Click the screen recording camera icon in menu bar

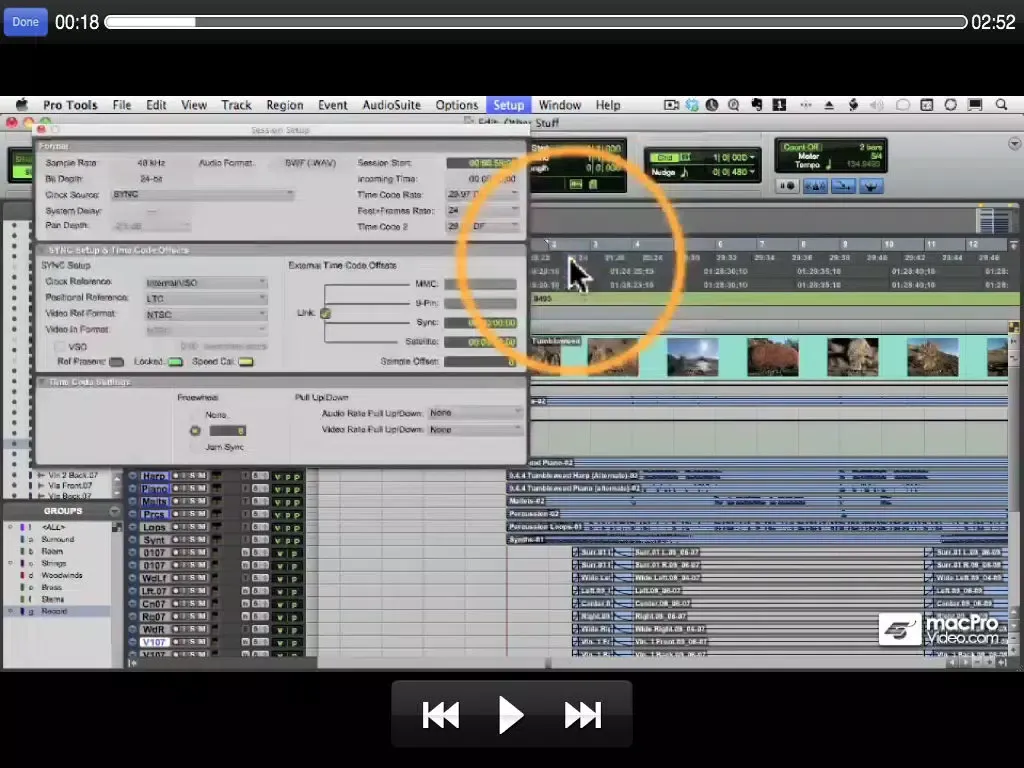pyautogui.click(x=671, y=104)
